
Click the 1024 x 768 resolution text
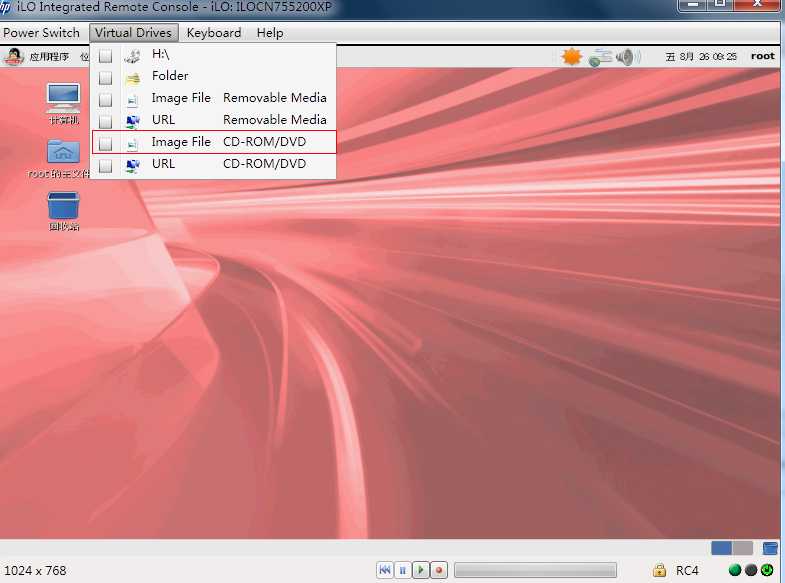[x=35, y=570]
